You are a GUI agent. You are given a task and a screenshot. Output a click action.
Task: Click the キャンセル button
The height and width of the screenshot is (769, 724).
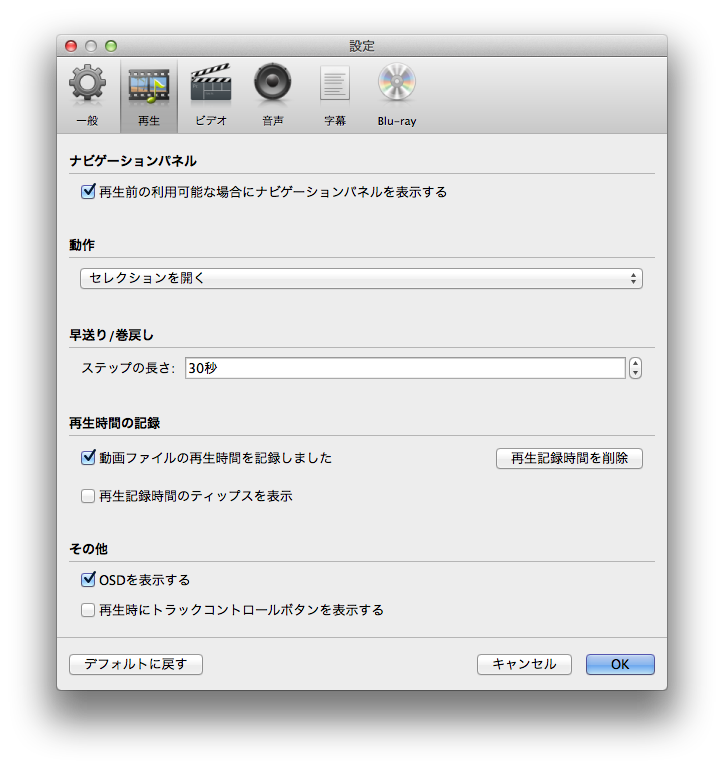pyautogui.click(x=524, y=664)
